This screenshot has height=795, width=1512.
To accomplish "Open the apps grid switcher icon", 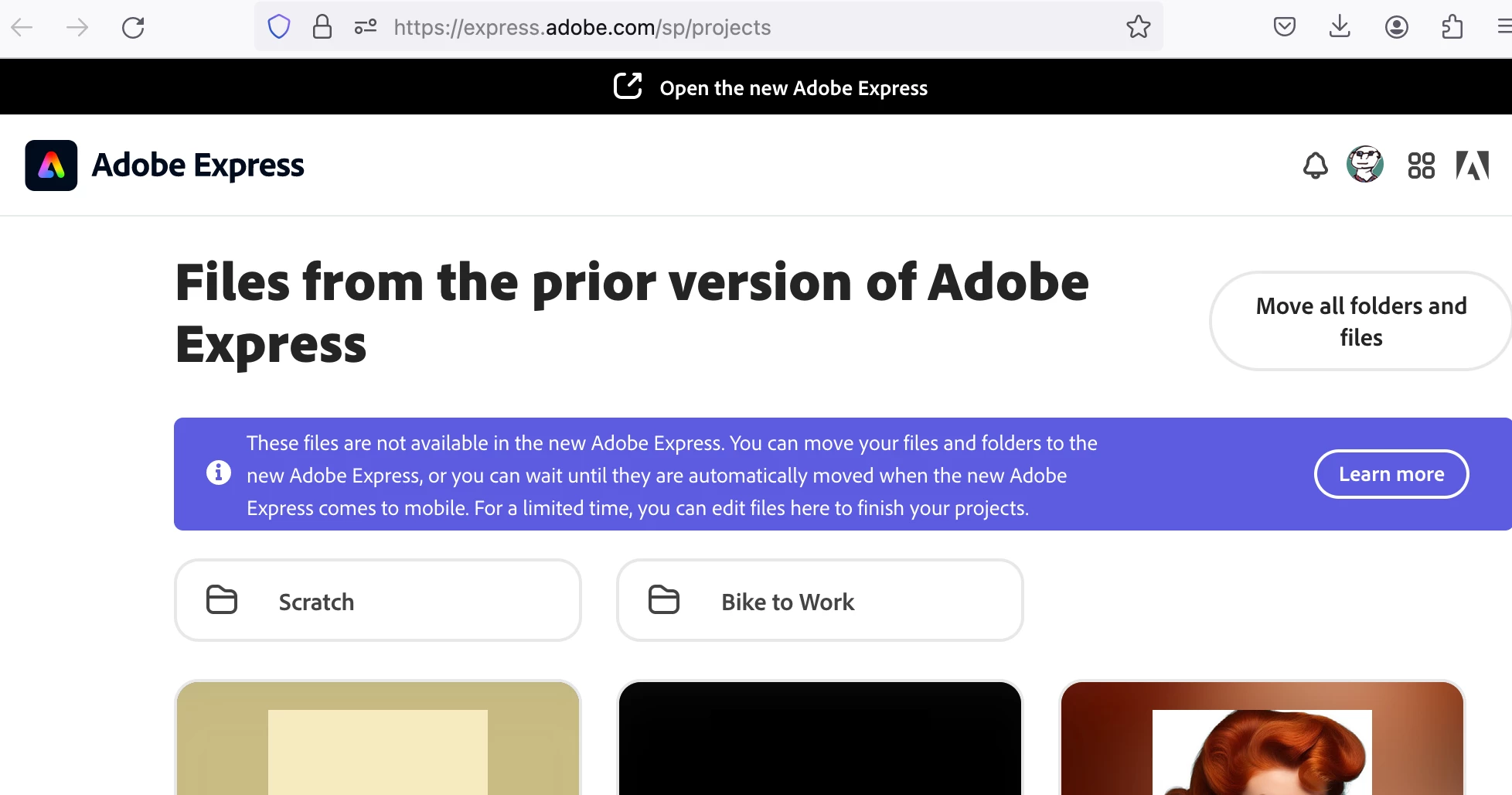I will tap(1421, 165).
